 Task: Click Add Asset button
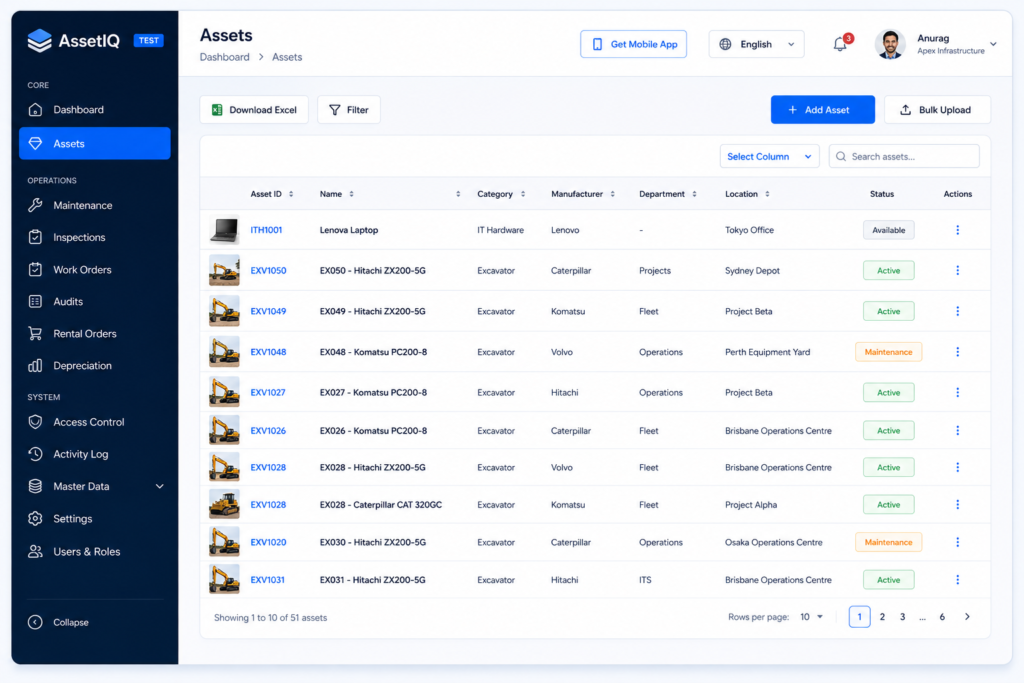[x=823, y=110]
